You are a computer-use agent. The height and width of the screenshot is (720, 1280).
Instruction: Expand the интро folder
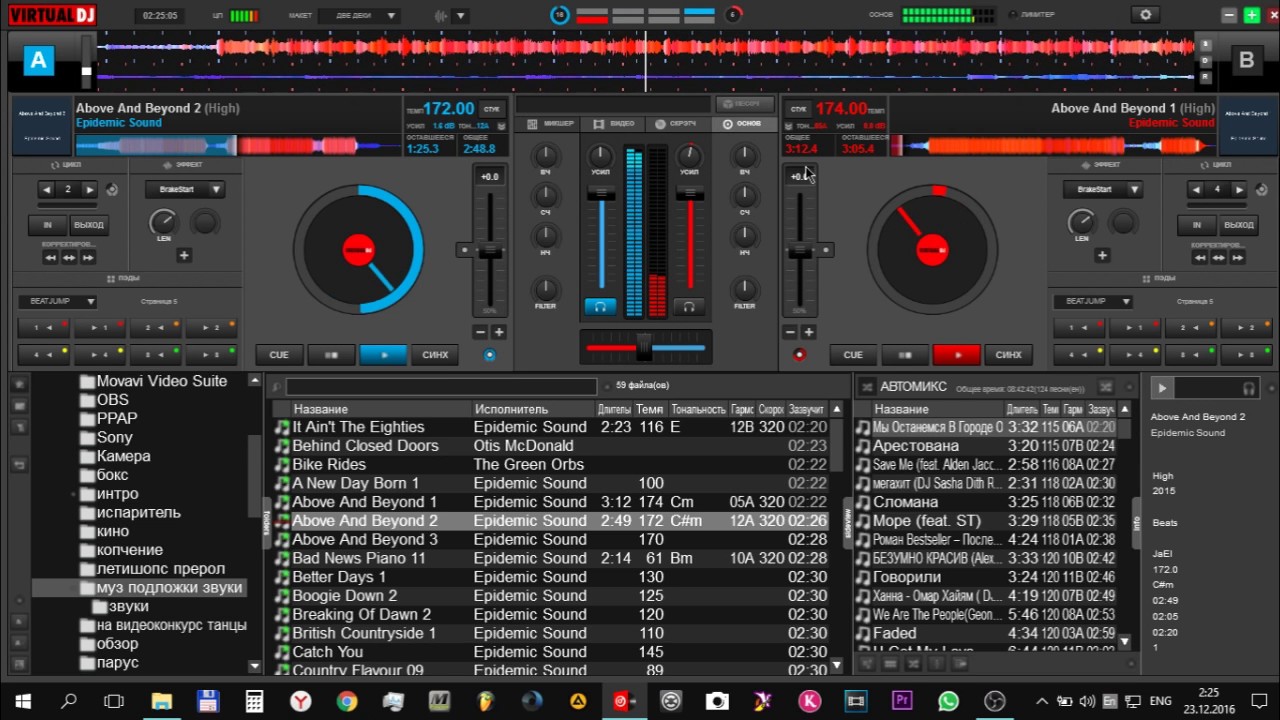74,494
